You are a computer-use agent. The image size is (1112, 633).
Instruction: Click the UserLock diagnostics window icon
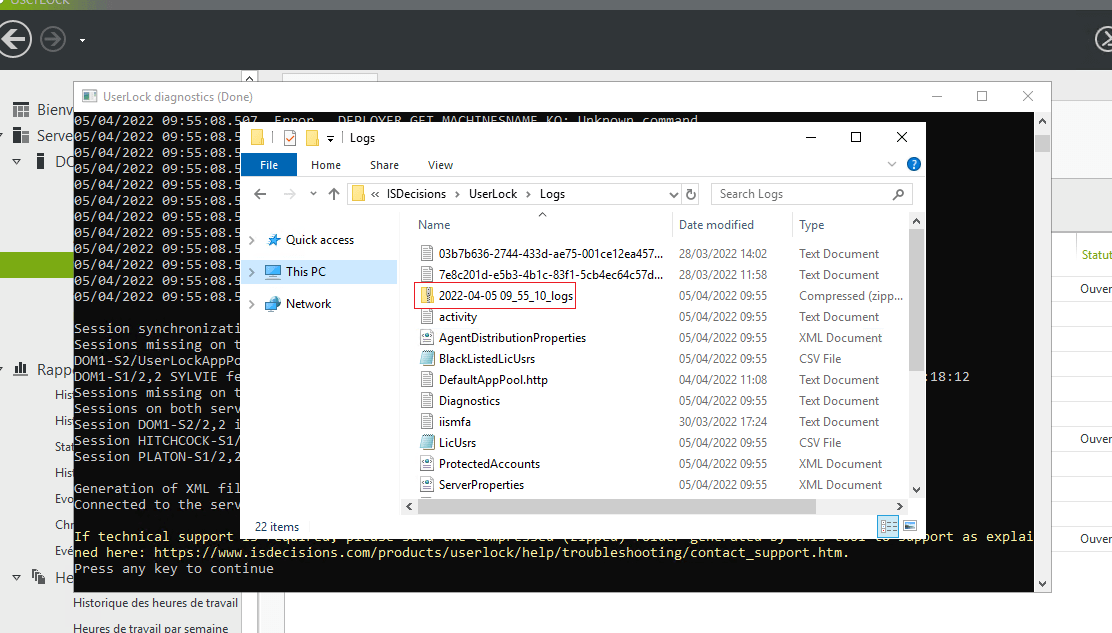(89, 96)
